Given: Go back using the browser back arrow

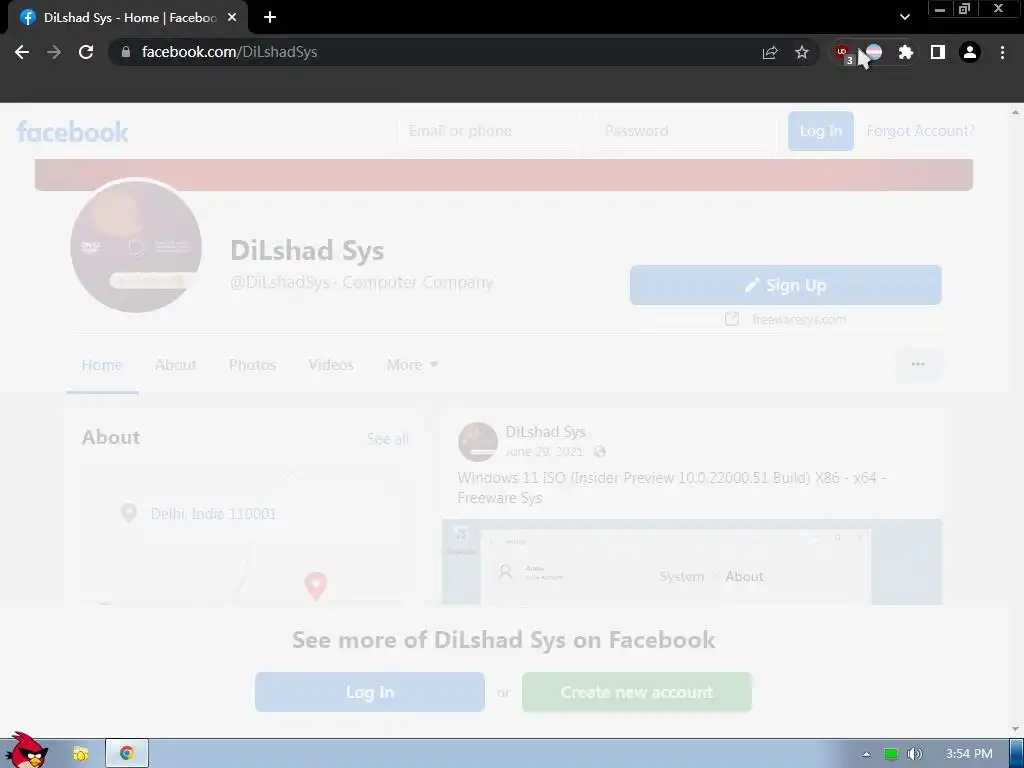Looking at the screenshot, I should point(22,52).
